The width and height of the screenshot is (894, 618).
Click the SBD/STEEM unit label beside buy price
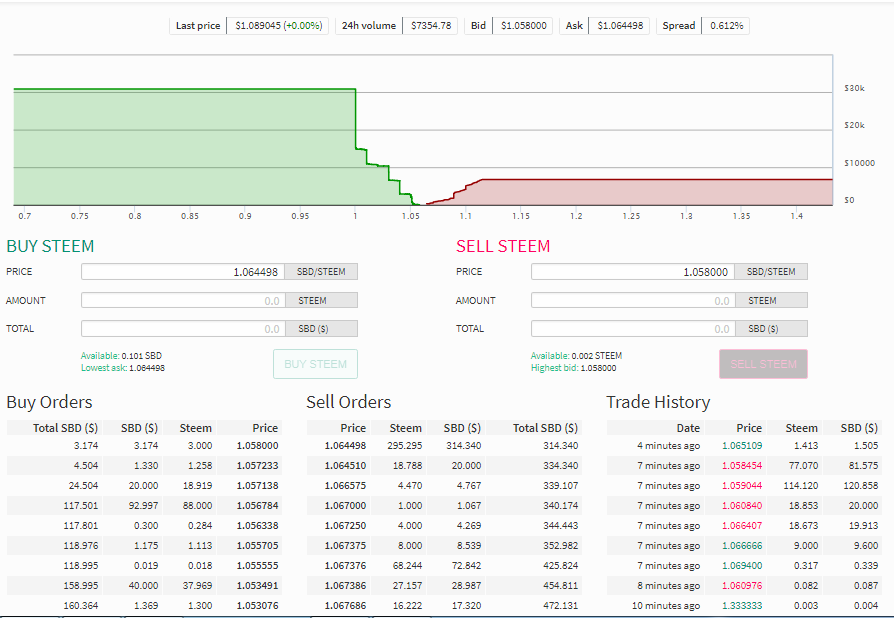321,271
